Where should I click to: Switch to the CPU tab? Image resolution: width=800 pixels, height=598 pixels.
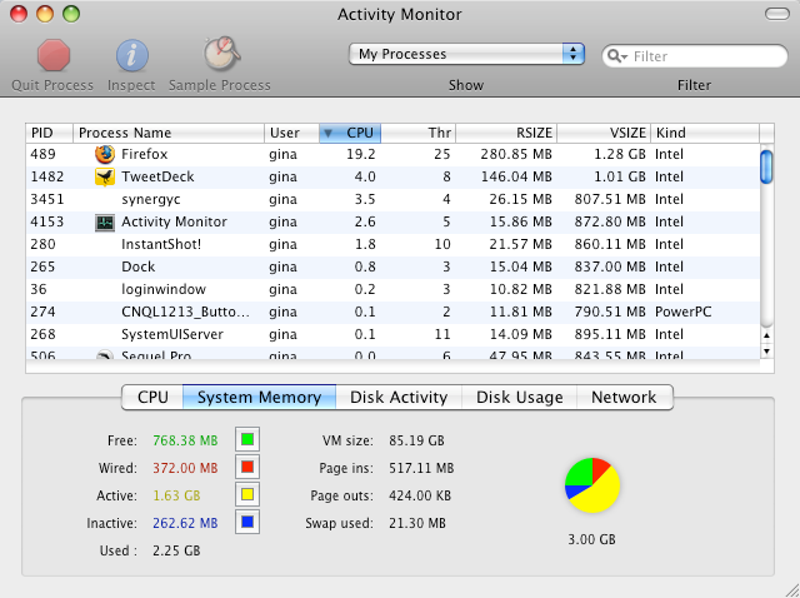click(153, 397)
